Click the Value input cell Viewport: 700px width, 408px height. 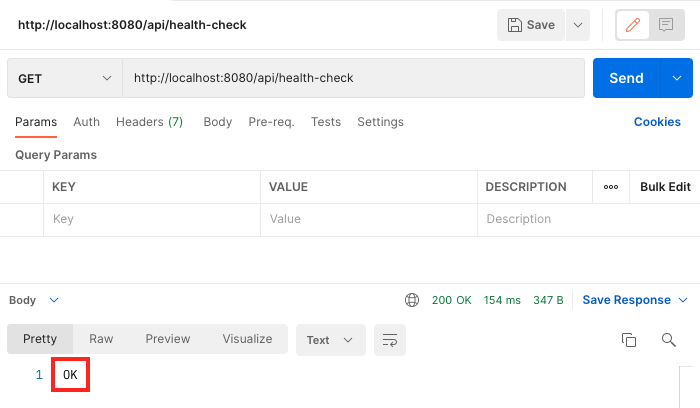pyautogui.click(x=369, y=219)
